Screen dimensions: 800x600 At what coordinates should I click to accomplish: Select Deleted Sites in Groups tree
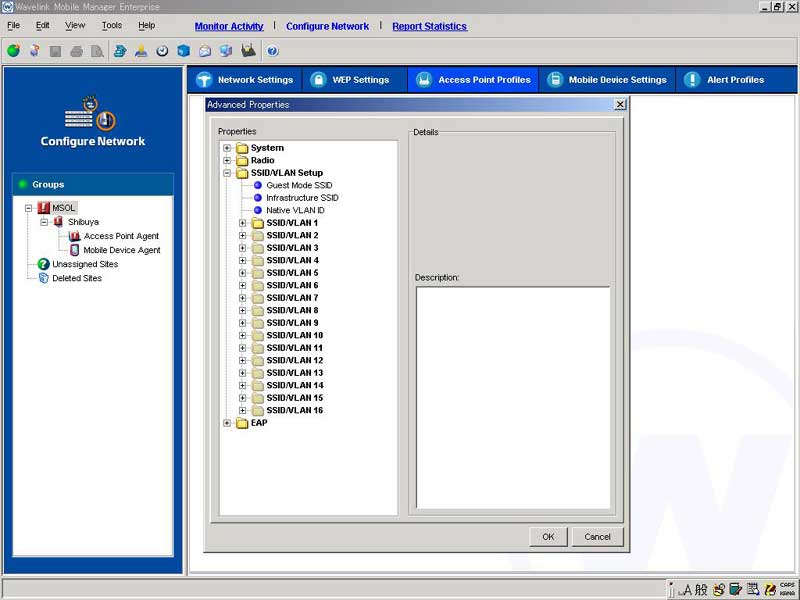coord(77,278)
